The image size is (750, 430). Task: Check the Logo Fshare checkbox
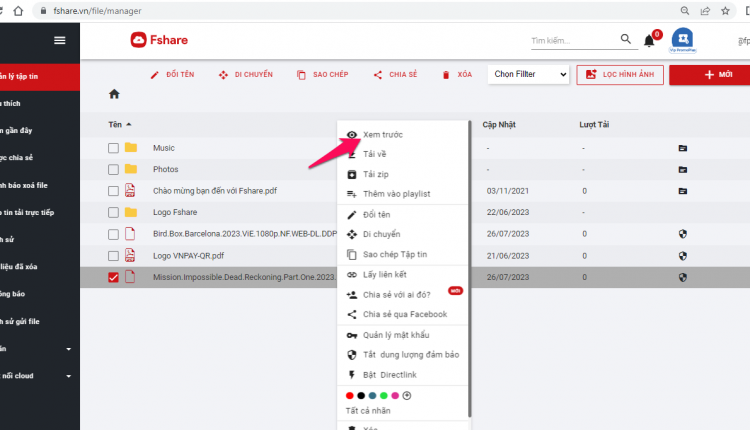(113, 212)
